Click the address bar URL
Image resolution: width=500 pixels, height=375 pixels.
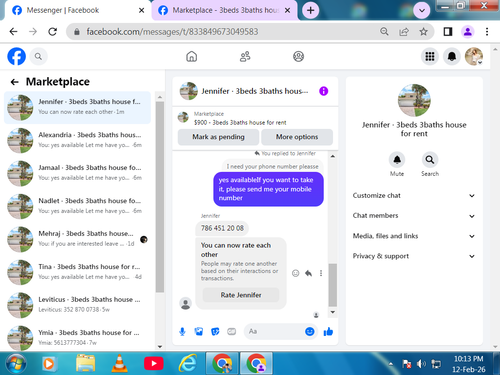coord(172,32)
